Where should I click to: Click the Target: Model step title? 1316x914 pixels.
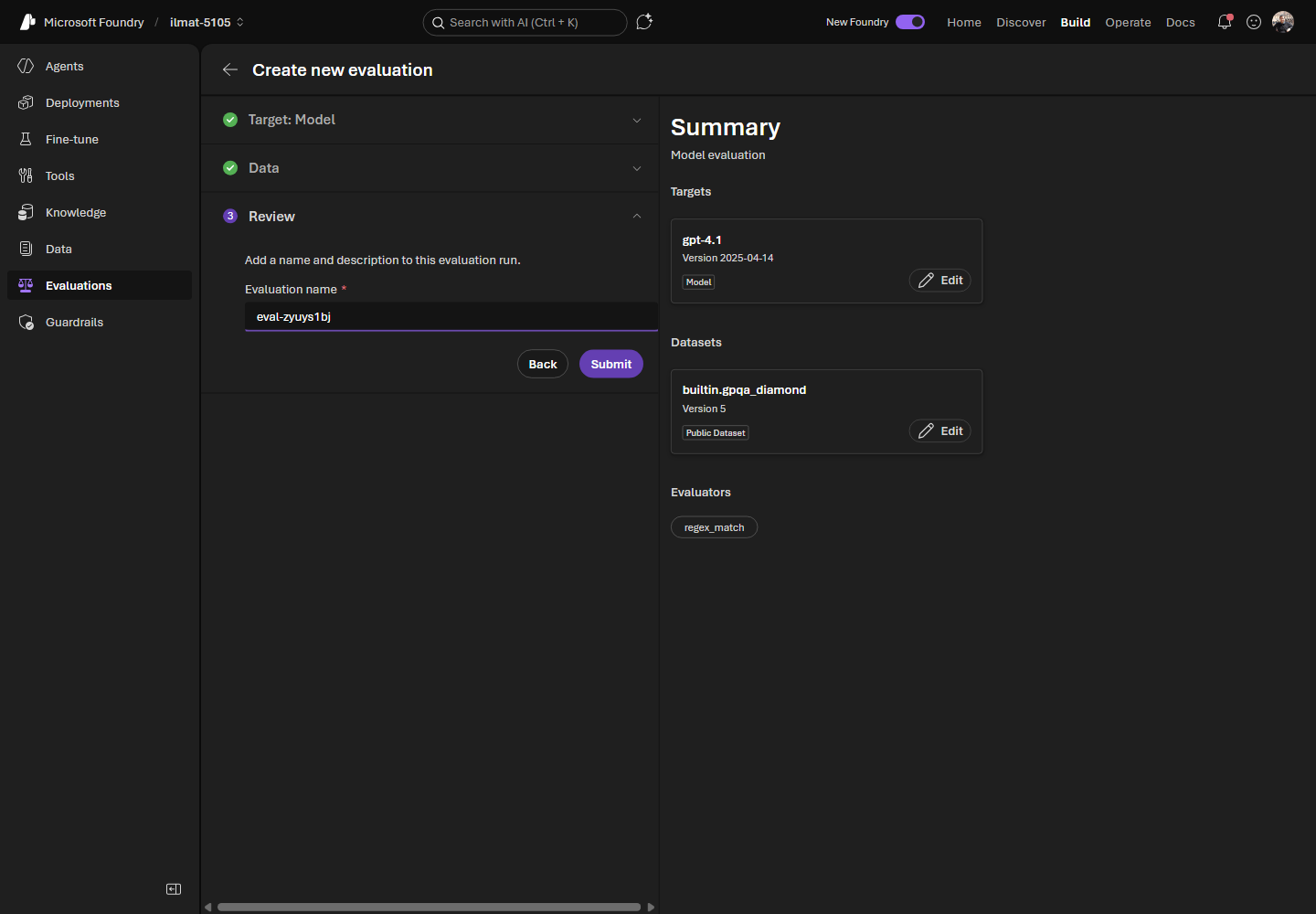[292, 120]
